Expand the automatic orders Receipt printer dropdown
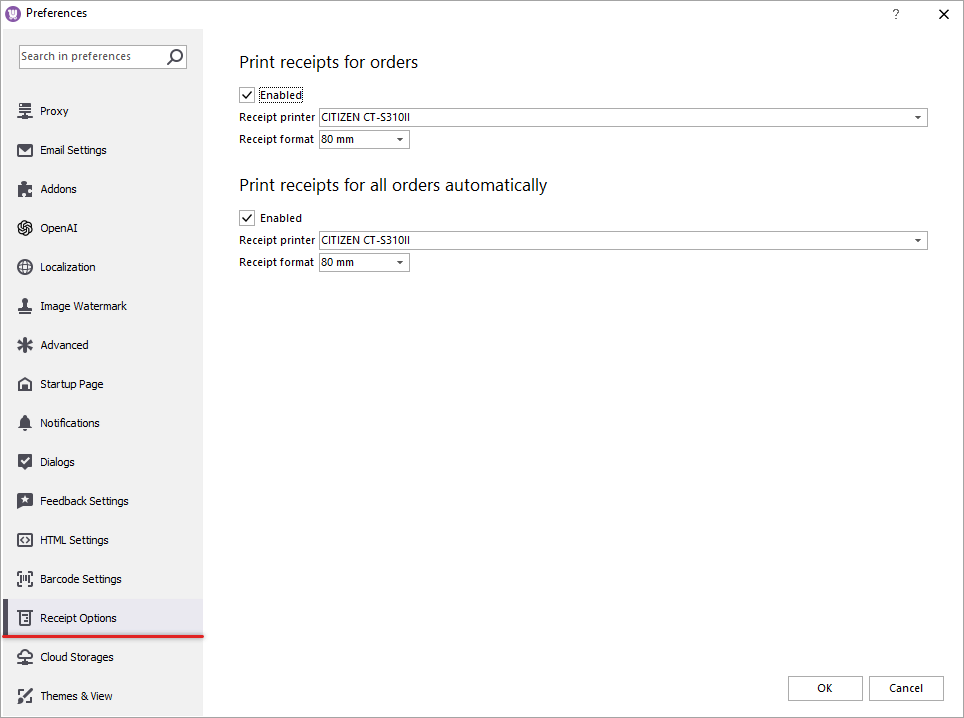 point(917,241)
